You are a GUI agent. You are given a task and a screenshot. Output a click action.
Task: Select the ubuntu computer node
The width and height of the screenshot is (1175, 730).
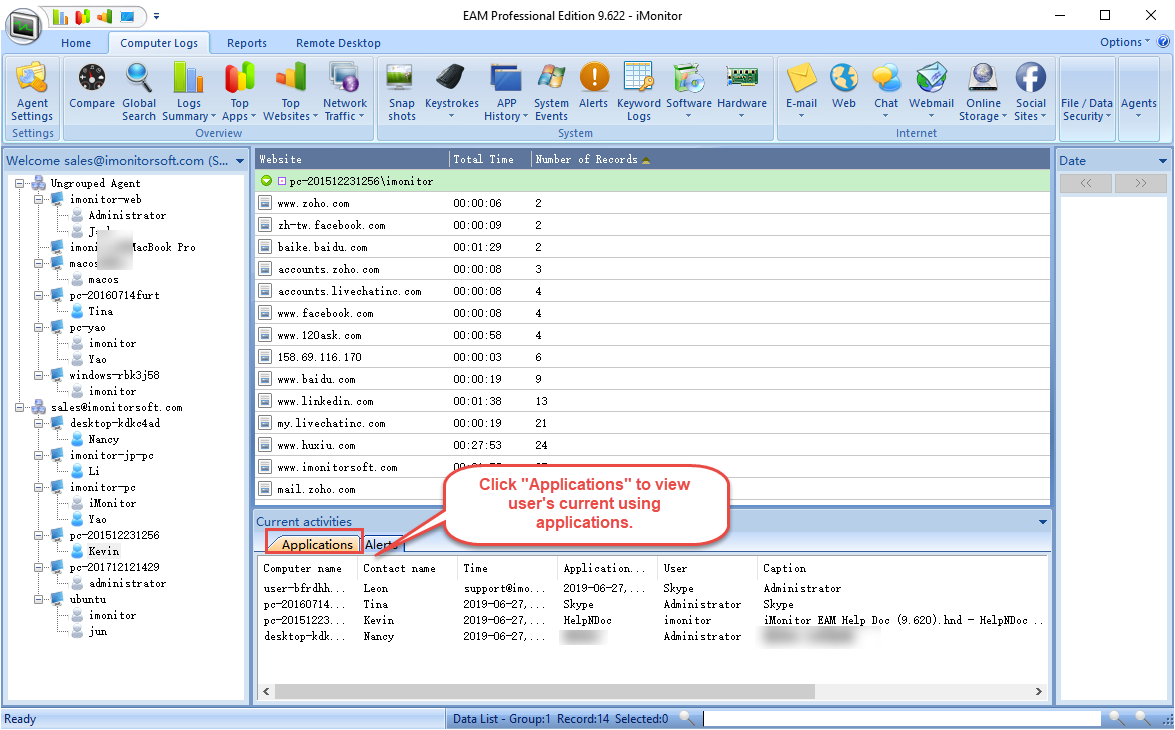pyautogui.click(x=88, y=599)
